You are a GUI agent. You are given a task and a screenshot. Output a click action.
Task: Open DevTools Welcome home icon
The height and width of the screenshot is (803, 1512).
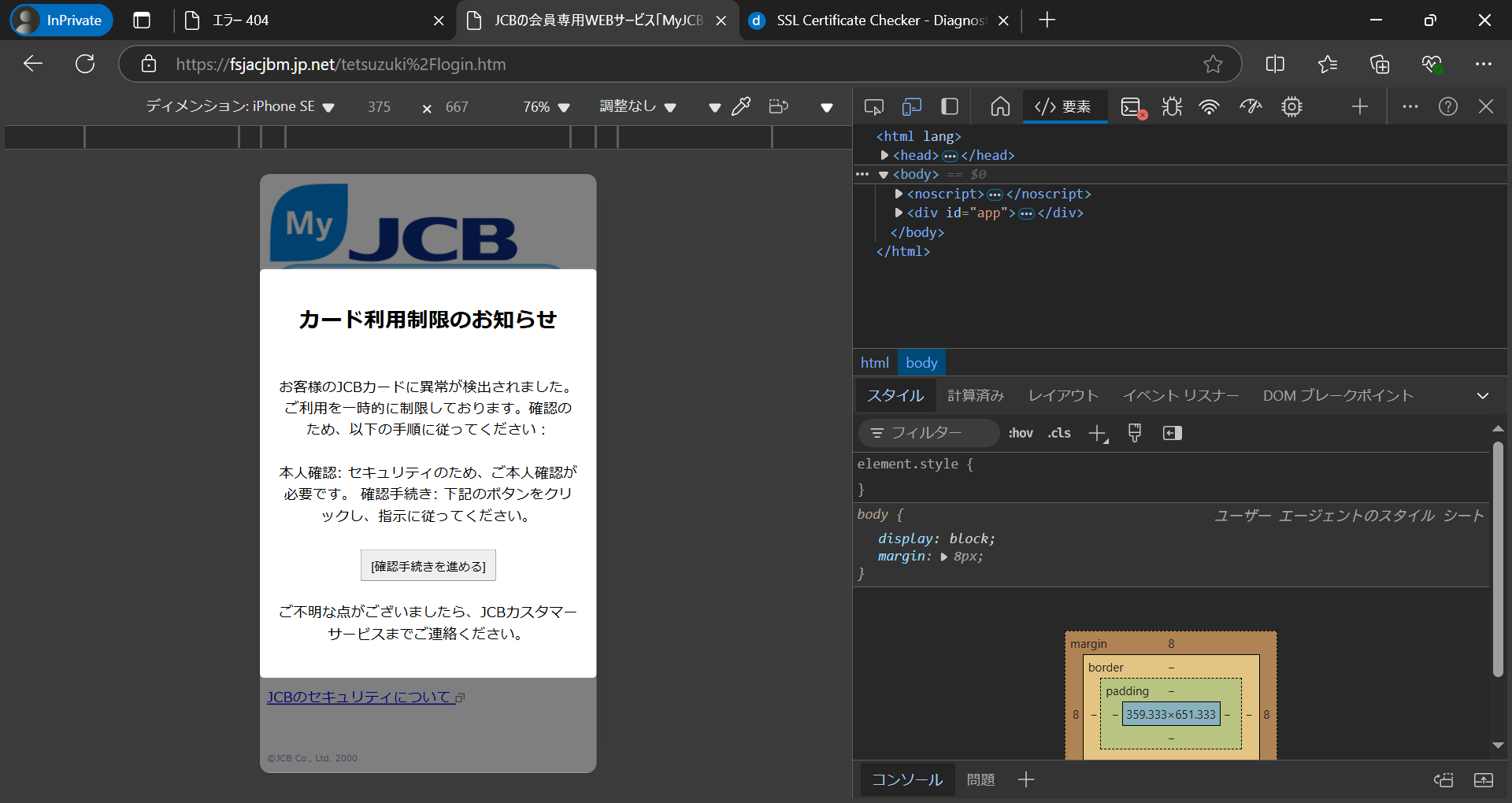pos(1000,106)
